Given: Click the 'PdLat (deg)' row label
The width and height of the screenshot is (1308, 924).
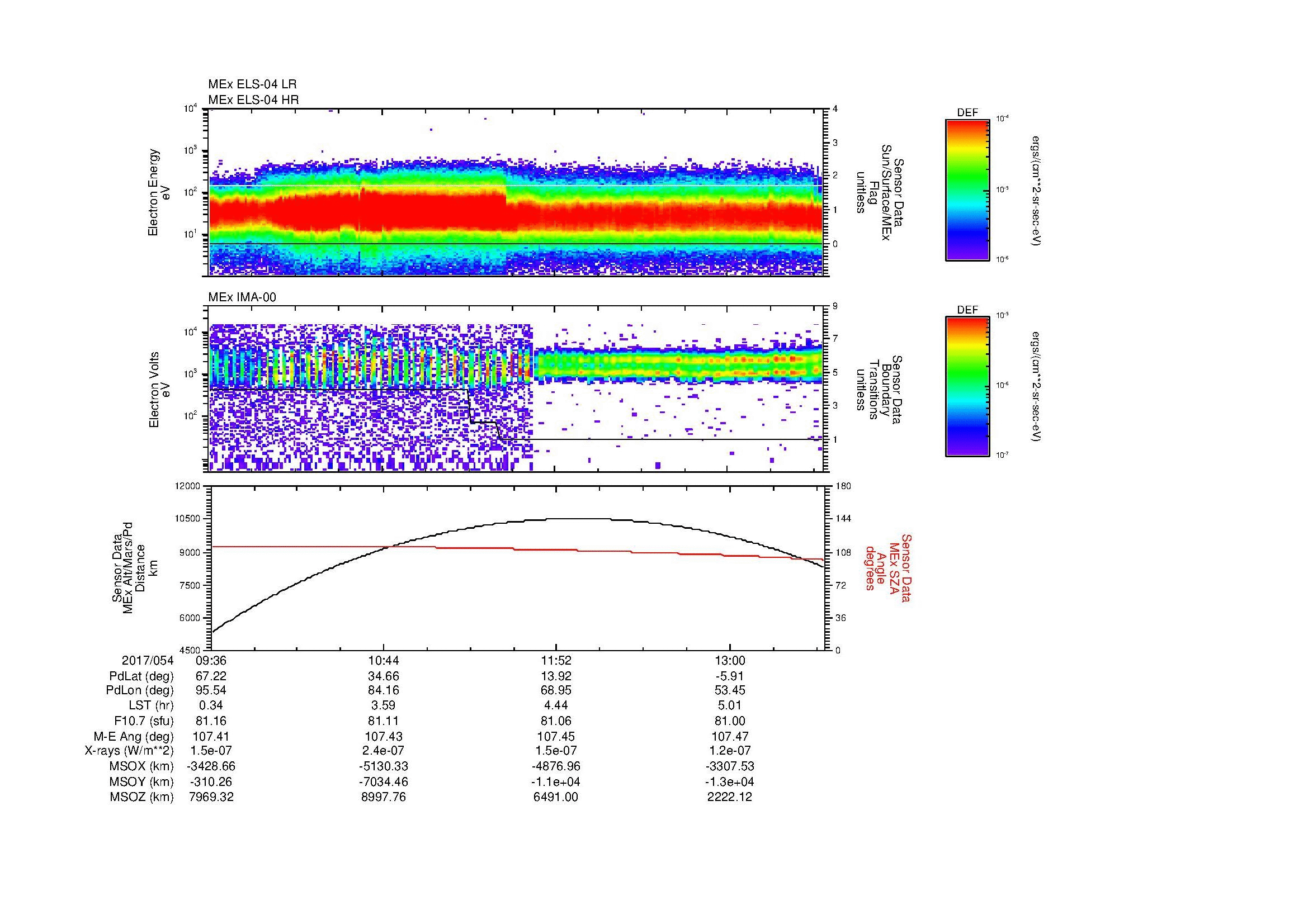Looking at the screenshot, I should pos(141,676).
